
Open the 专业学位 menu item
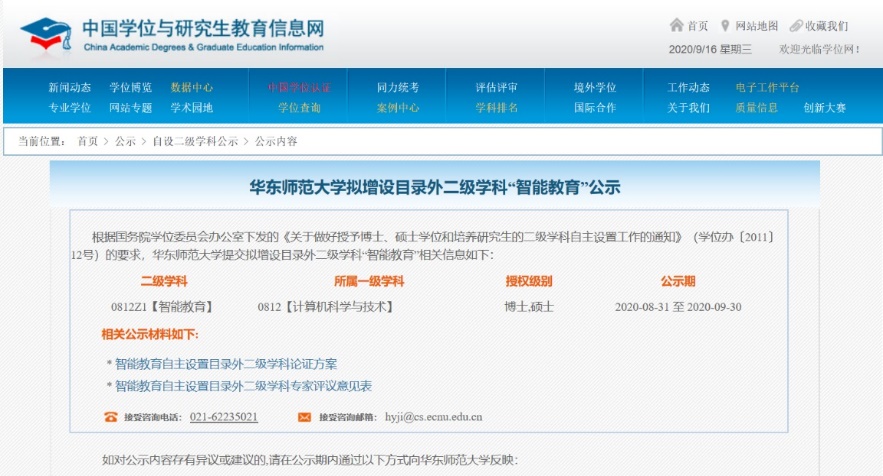pos(69,108)
